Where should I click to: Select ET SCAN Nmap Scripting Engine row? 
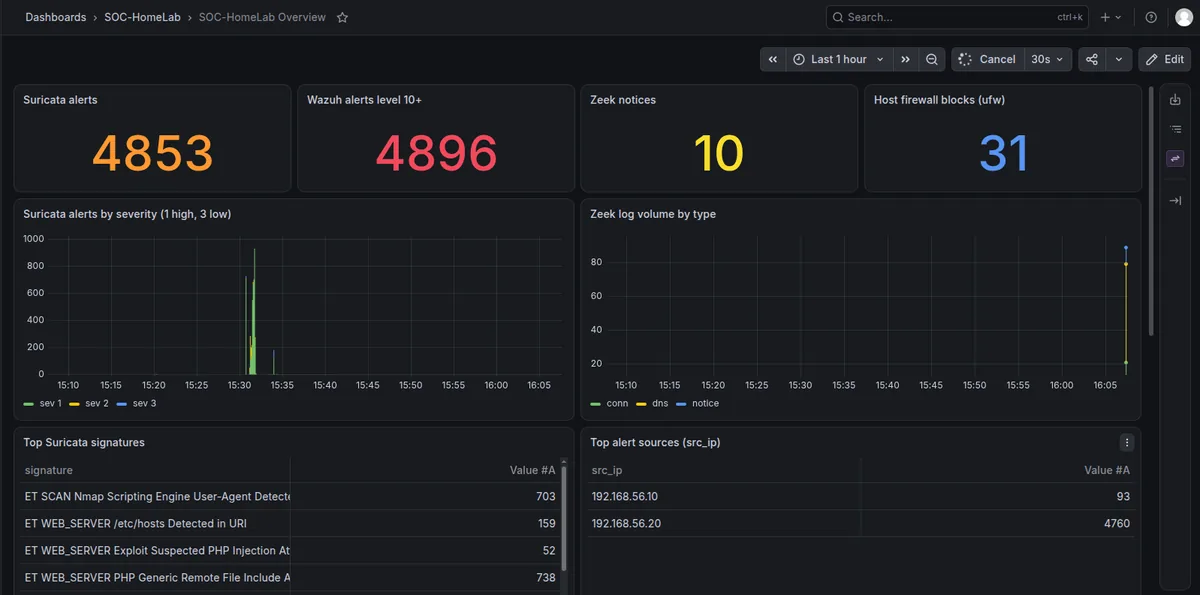(x=290, y=496)
